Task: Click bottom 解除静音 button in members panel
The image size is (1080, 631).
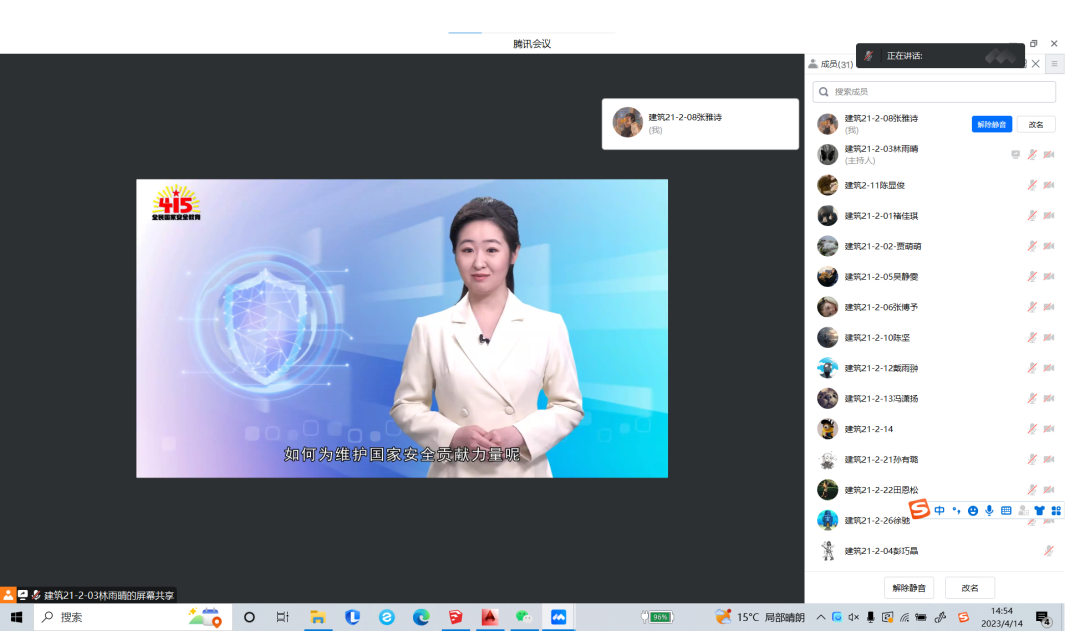Action: [908, 588]
